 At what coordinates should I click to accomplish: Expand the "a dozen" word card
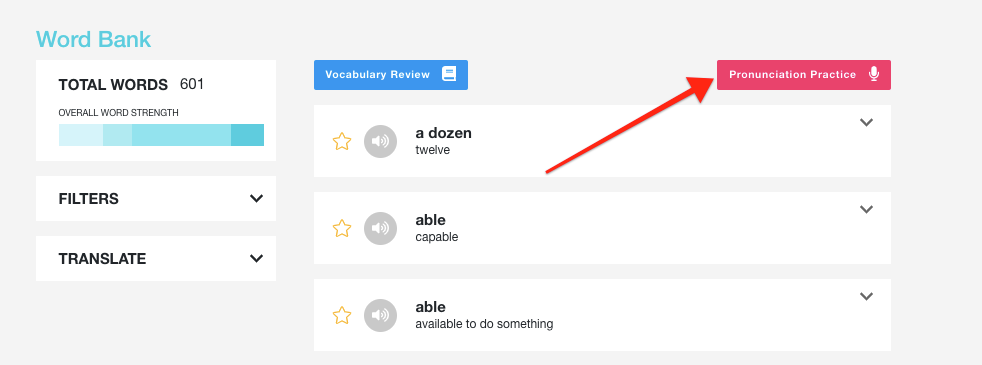point(866,123)
